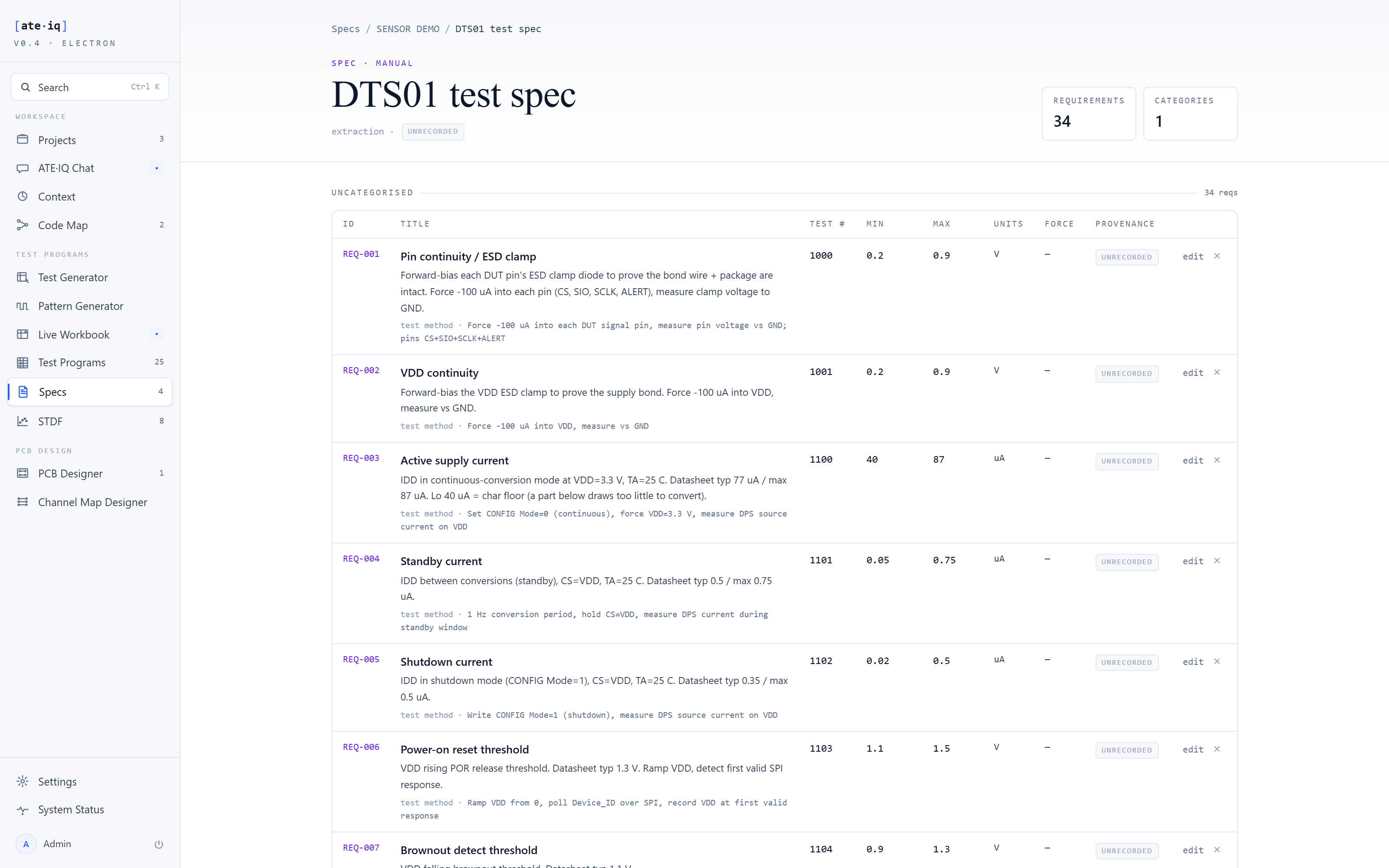1389x868 pixels.
Task: Click the Test Programs grid icon
Action: [23, 362]
